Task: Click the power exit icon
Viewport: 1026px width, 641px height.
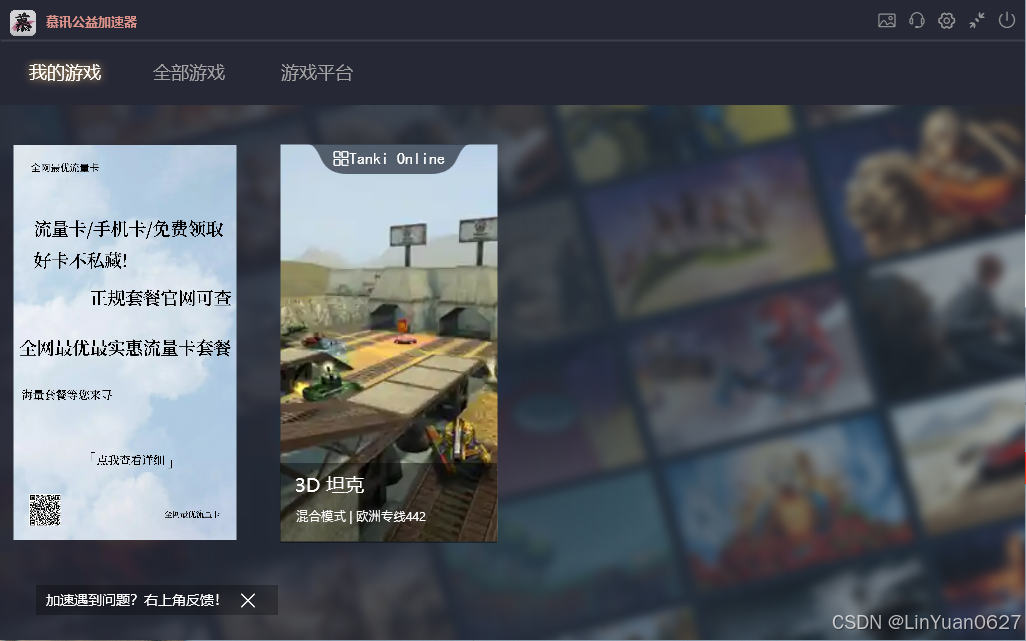Action: 1006,21
